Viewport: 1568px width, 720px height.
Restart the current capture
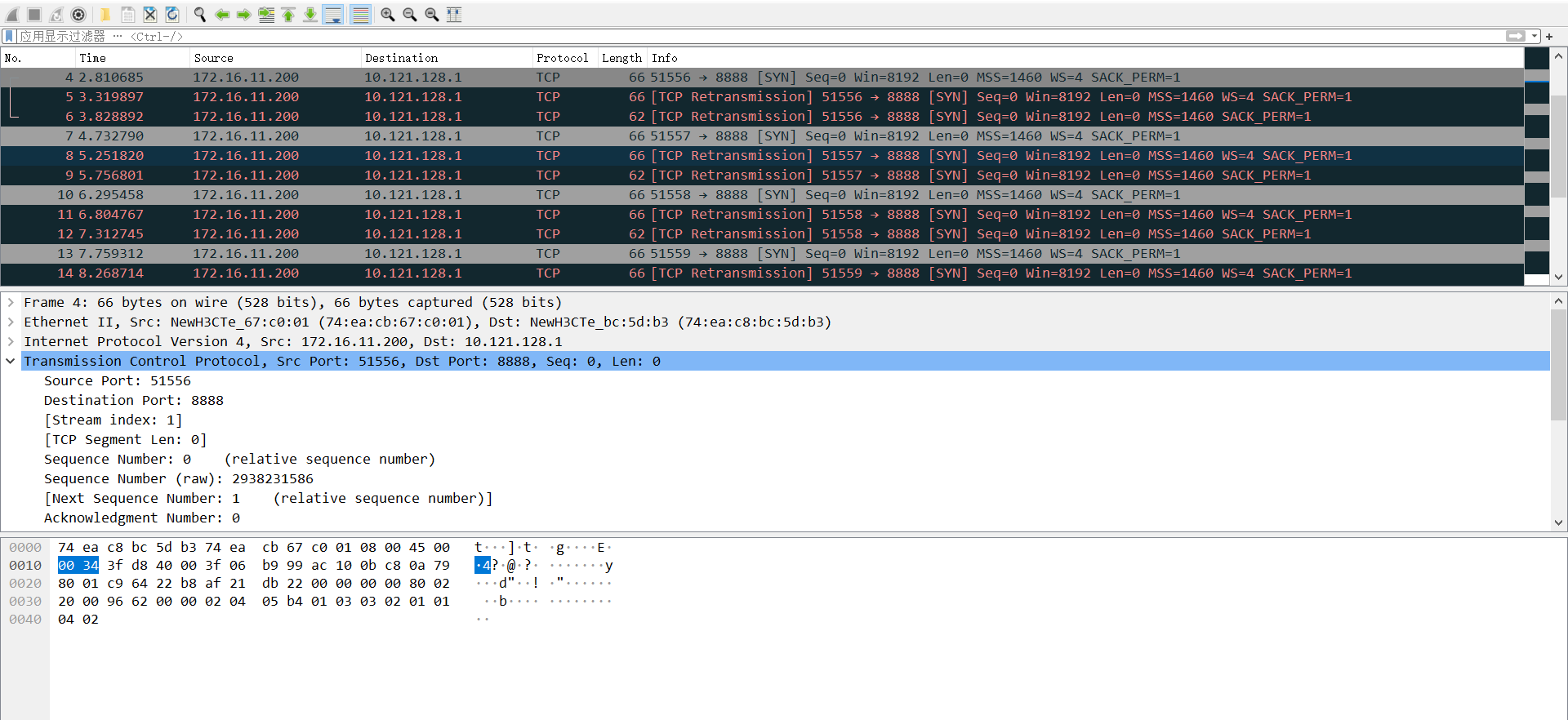click(x=56, y=15)
